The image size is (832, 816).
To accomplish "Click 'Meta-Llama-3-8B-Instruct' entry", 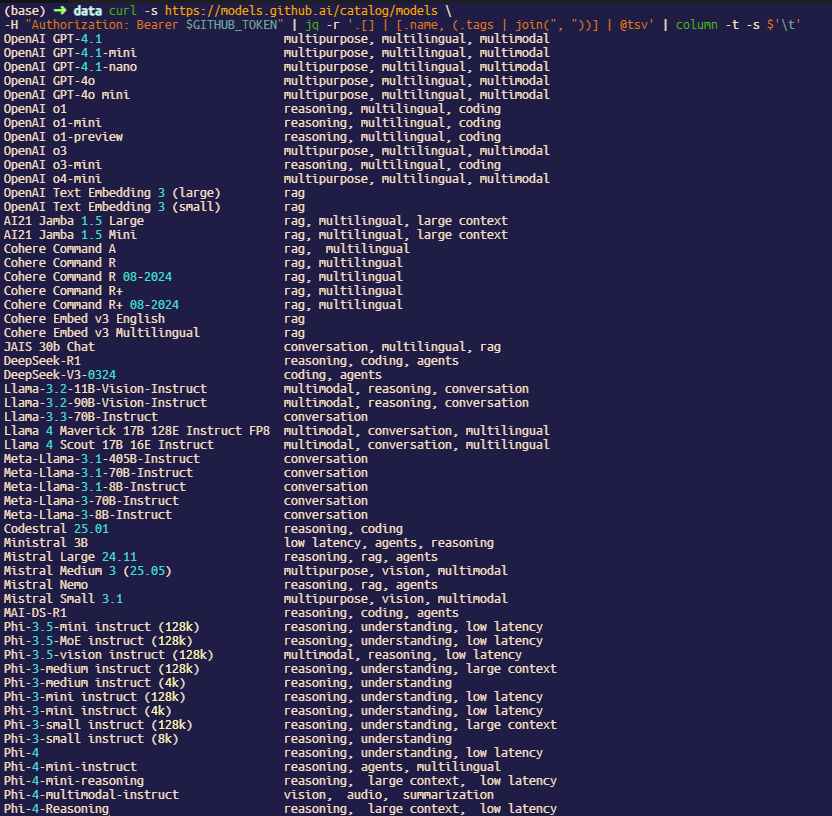I will (88, 515).
